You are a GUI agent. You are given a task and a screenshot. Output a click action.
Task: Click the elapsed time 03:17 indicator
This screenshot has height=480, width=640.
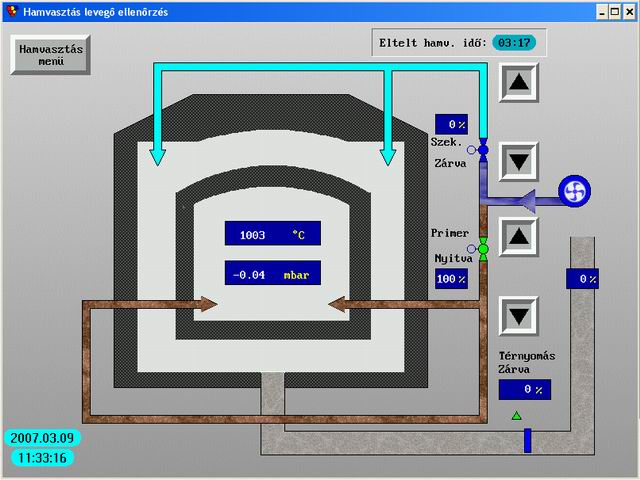(514, 42)
